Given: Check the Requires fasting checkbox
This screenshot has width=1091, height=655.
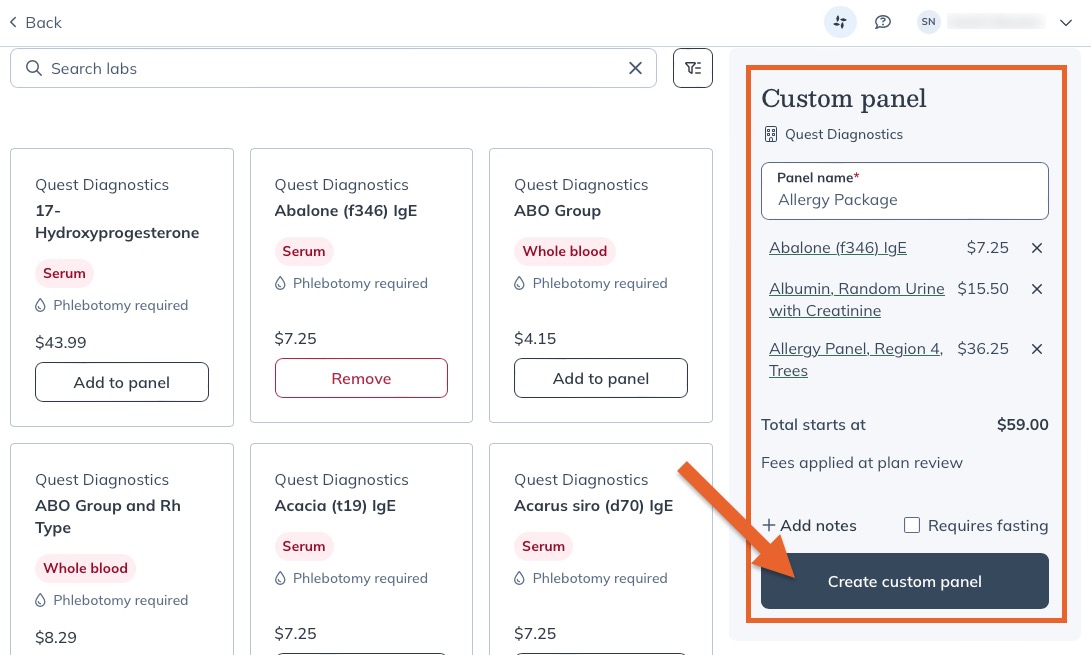Looking at the screenshot, I should [911, 525].
